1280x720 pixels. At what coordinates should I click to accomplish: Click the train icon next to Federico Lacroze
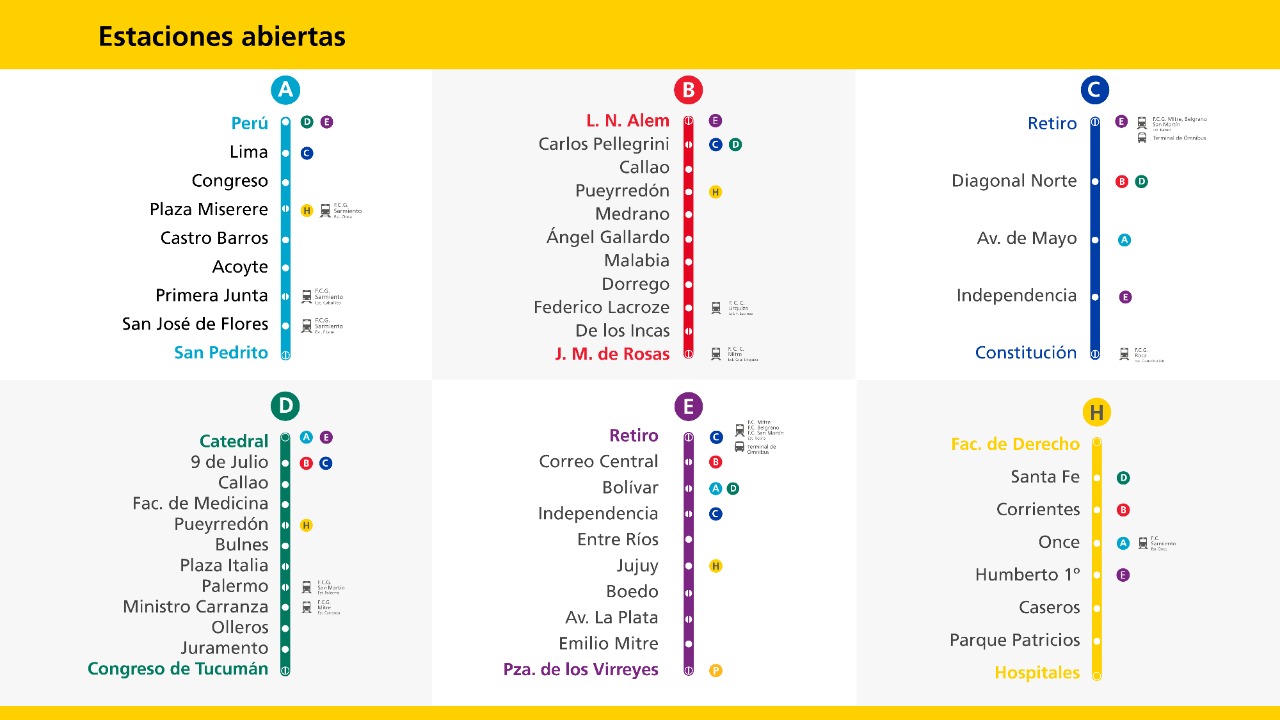716,308
